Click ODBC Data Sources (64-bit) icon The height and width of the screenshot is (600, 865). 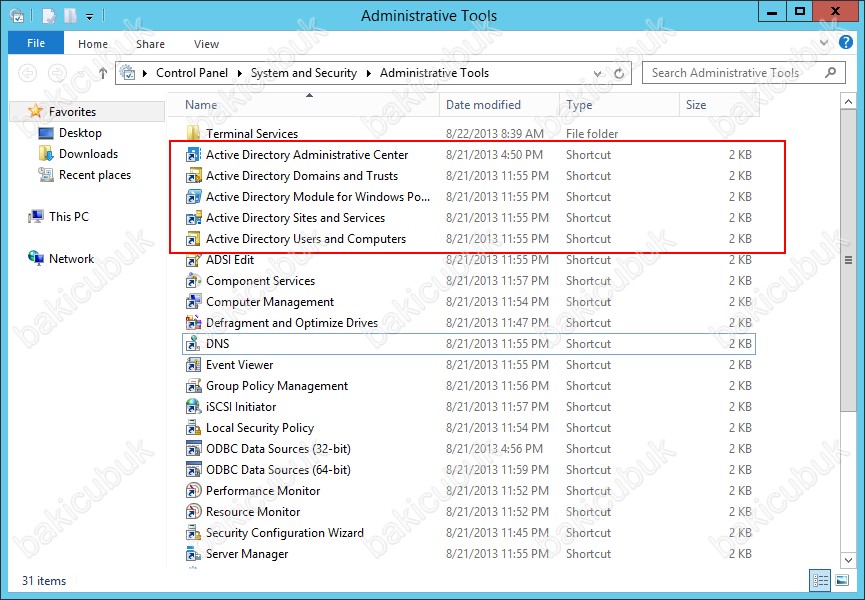193,469
